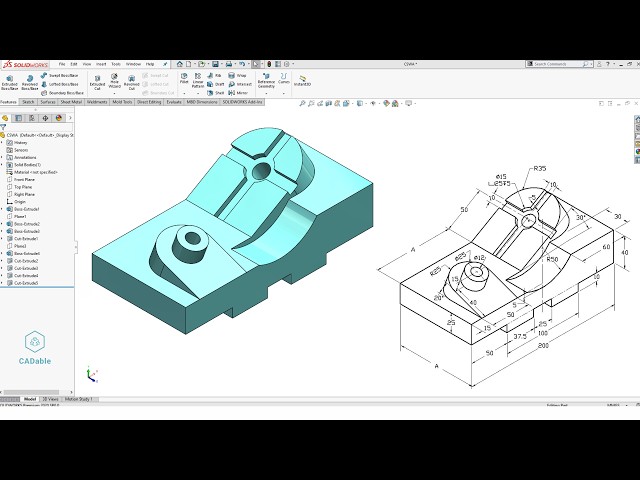Select the Extruded Boss/Base tool
The image size is (640, 480).
pyautogui.click(x=9, y=82)
